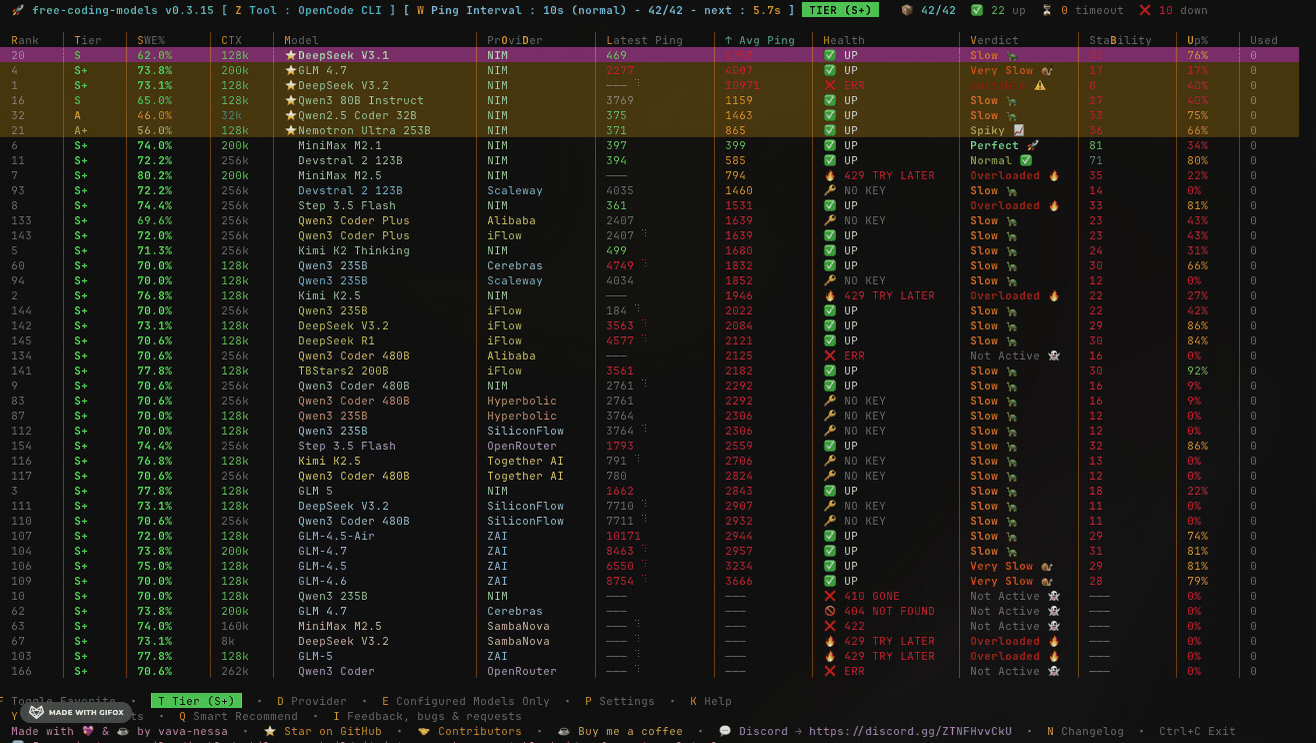
Task: Click the red X health icon in DeepSeek V3.2 NIM row
Action: 829,85
